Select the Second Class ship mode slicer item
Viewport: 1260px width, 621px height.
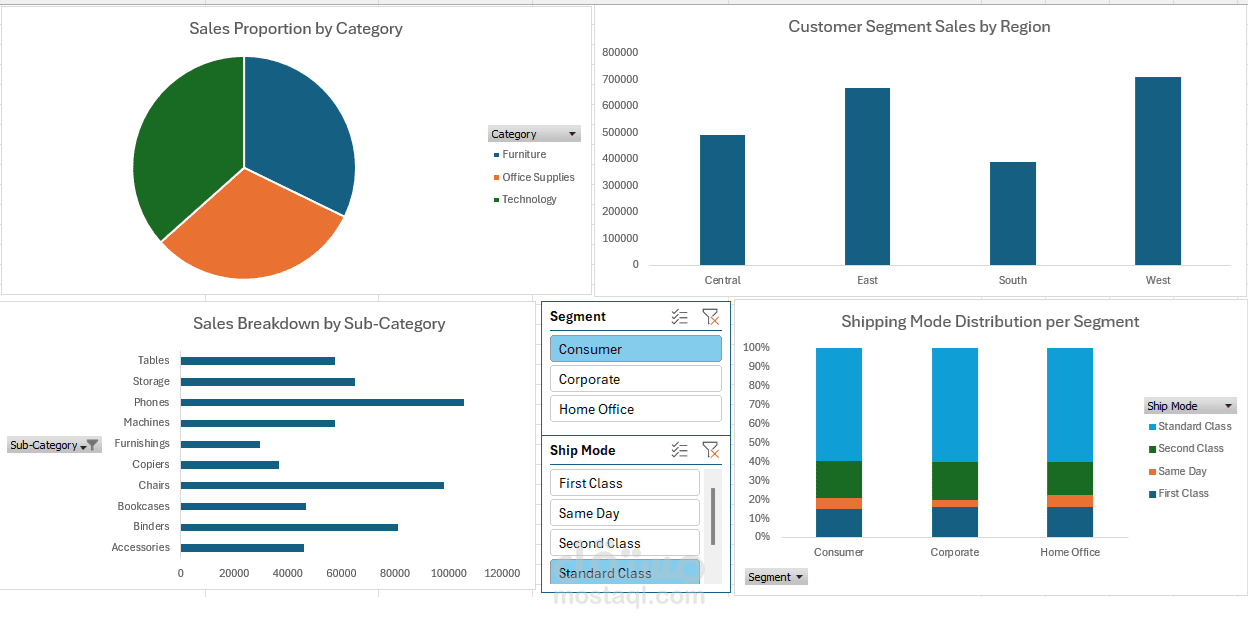[x=624, y=543]
